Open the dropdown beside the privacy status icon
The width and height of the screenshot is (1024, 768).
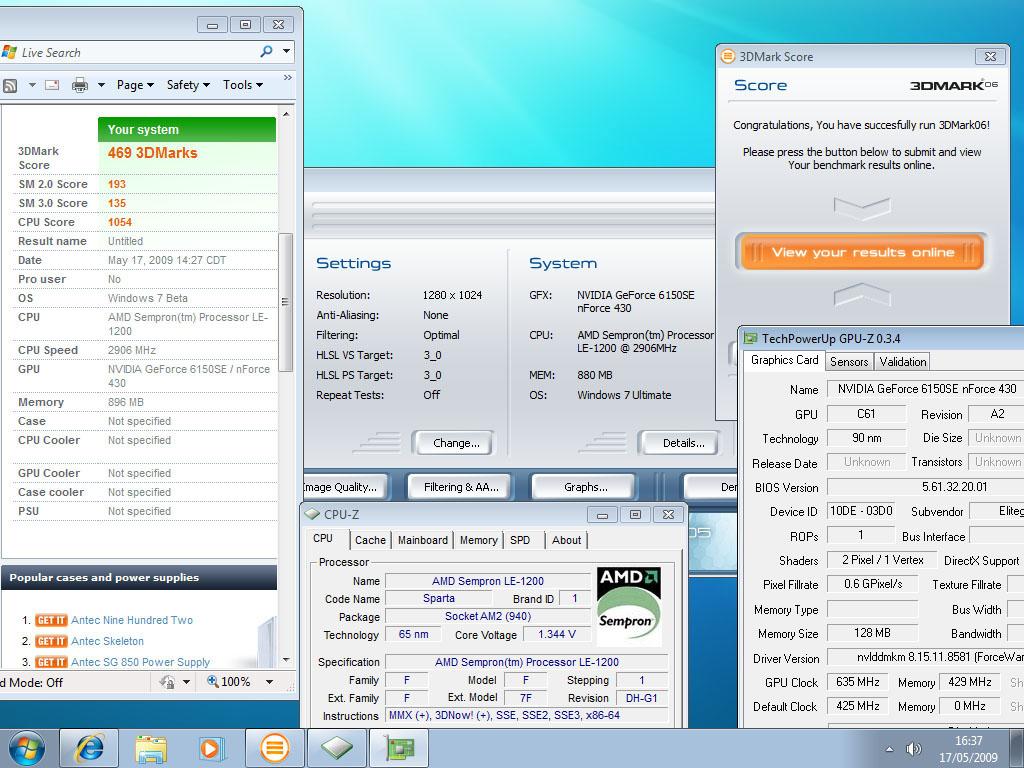186,682
